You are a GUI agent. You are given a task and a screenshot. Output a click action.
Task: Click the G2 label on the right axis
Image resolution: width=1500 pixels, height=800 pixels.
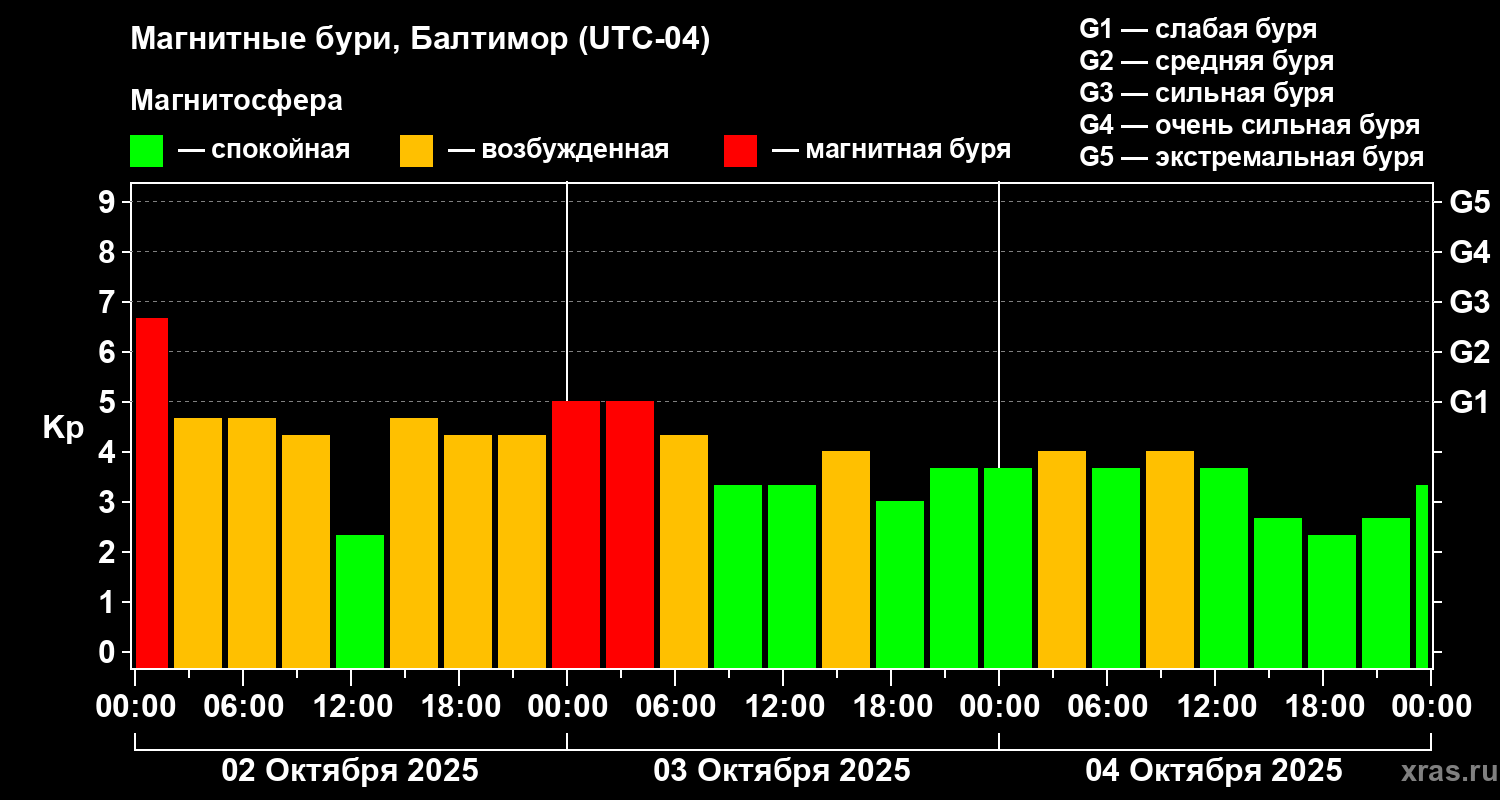coord(1469,352)
